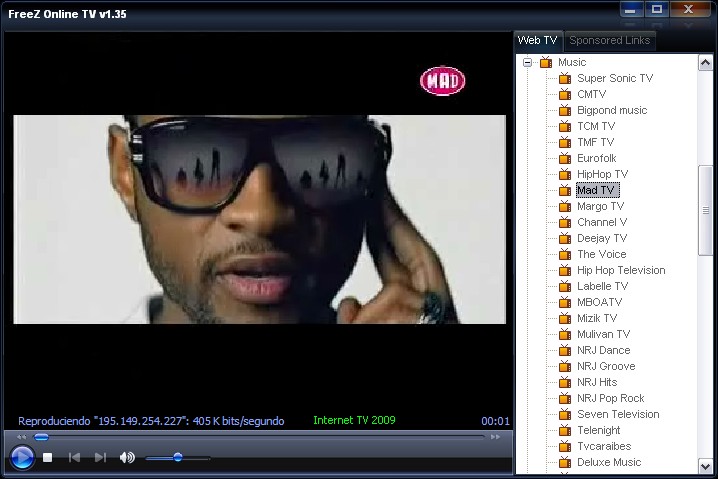Click the TV icon beside NRJ Hits
Image resolution: width=718 pixels, height=479 pixels.
[565, 382]
